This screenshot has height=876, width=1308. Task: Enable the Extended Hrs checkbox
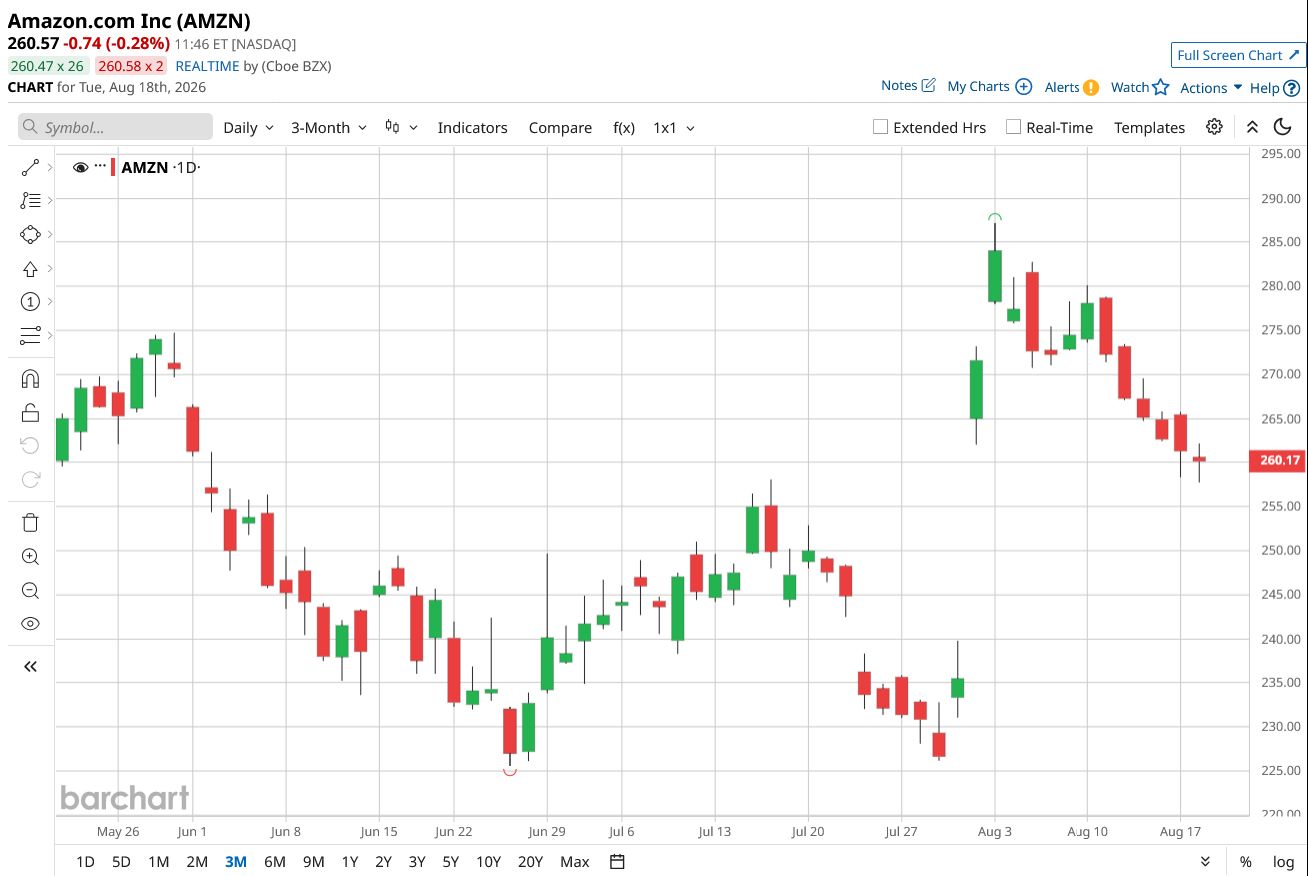pos(880,127)
